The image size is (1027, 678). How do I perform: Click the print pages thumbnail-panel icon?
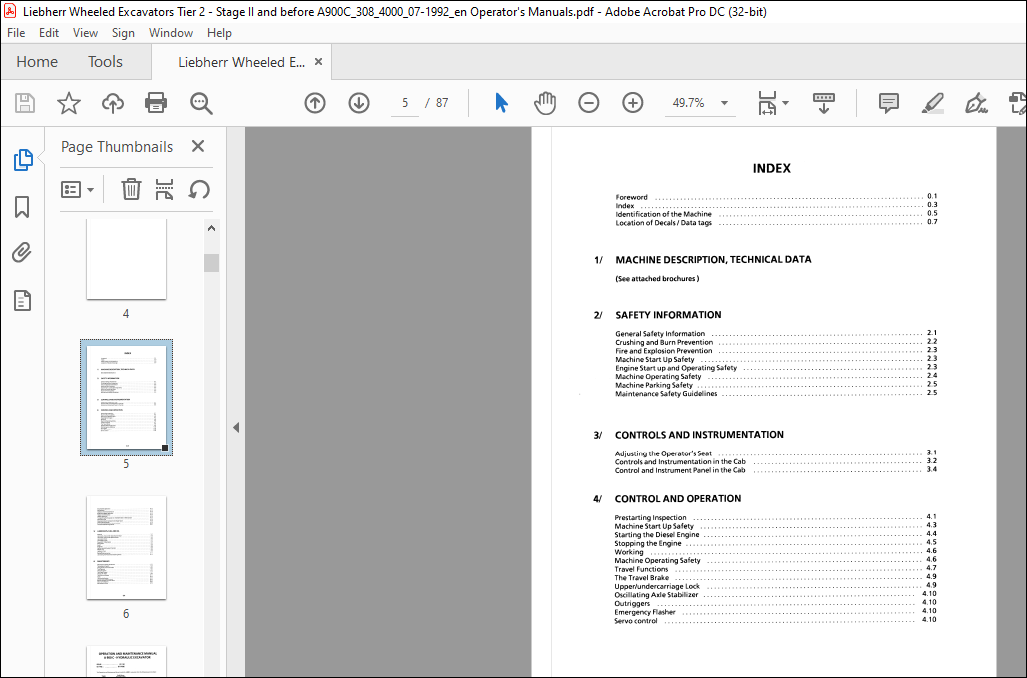[x=164, y=189]
